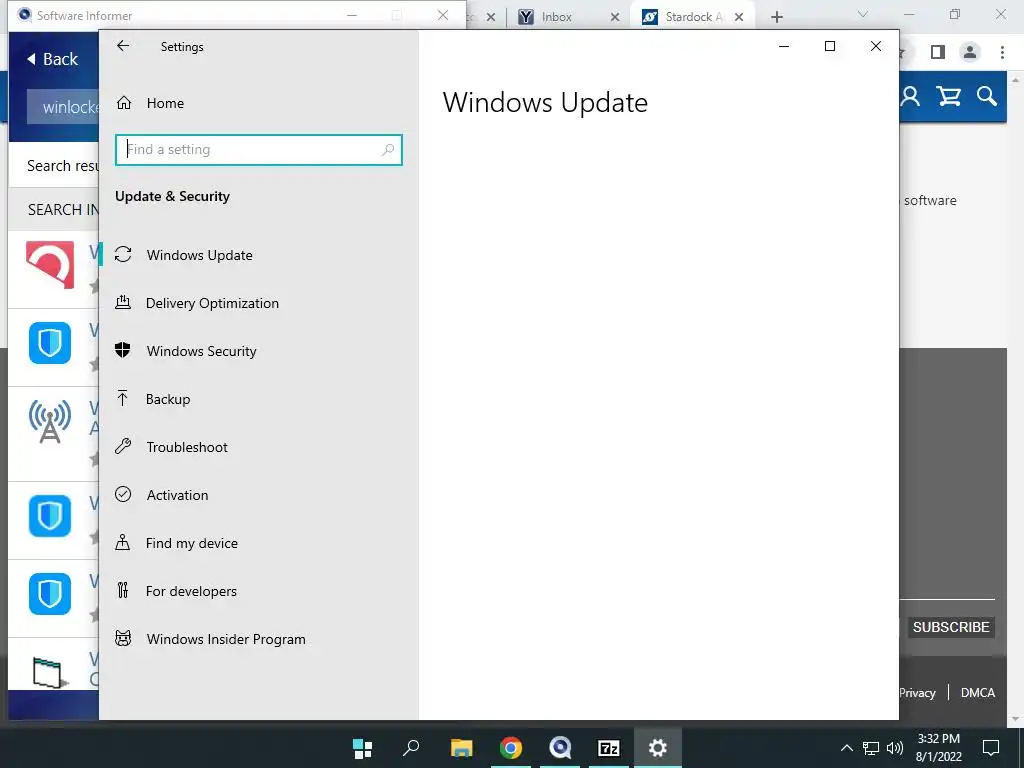The image size is (1024, 768).
Task: Open the browser tab search dropdown
Action: pyautogui.click(x=863, y=14)
